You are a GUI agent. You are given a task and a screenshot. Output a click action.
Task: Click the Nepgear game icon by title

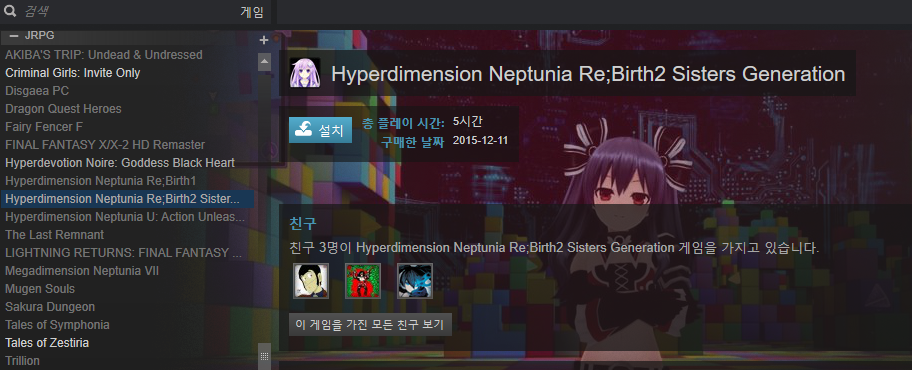pos(305,73)
